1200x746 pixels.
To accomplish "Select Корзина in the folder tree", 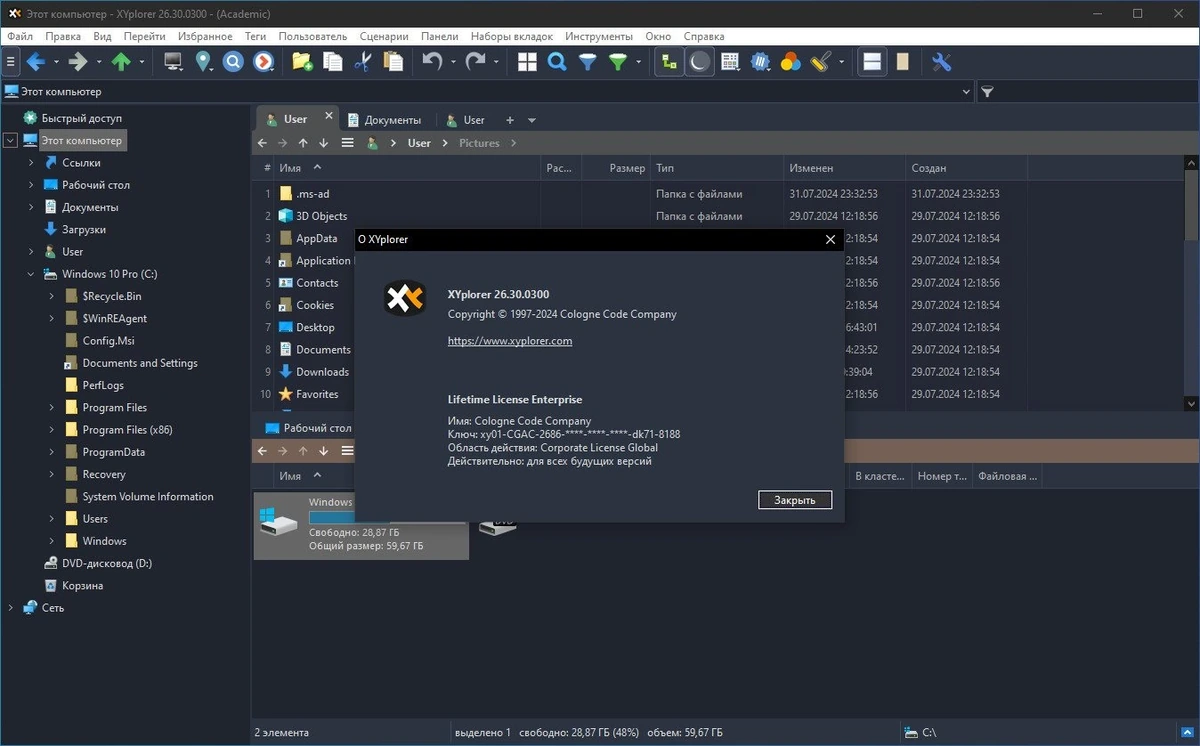I will (x=82, y=586).
